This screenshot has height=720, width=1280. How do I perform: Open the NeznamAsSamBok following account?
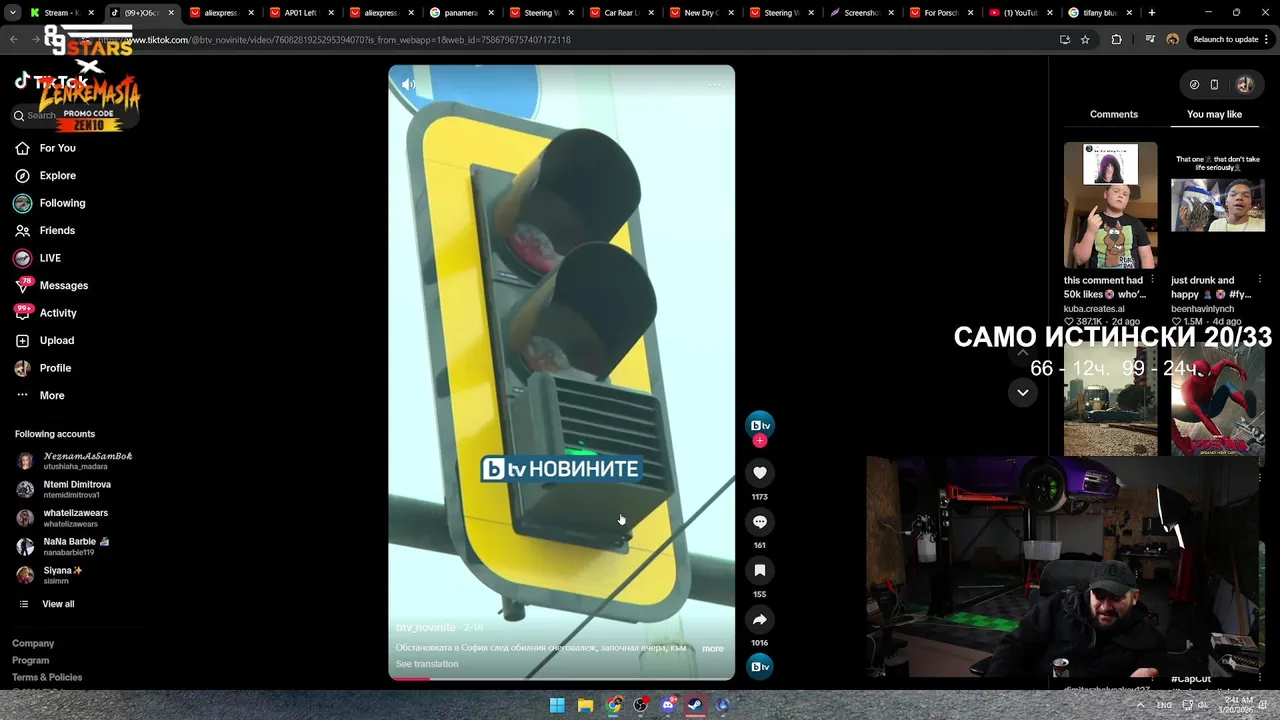74,461
